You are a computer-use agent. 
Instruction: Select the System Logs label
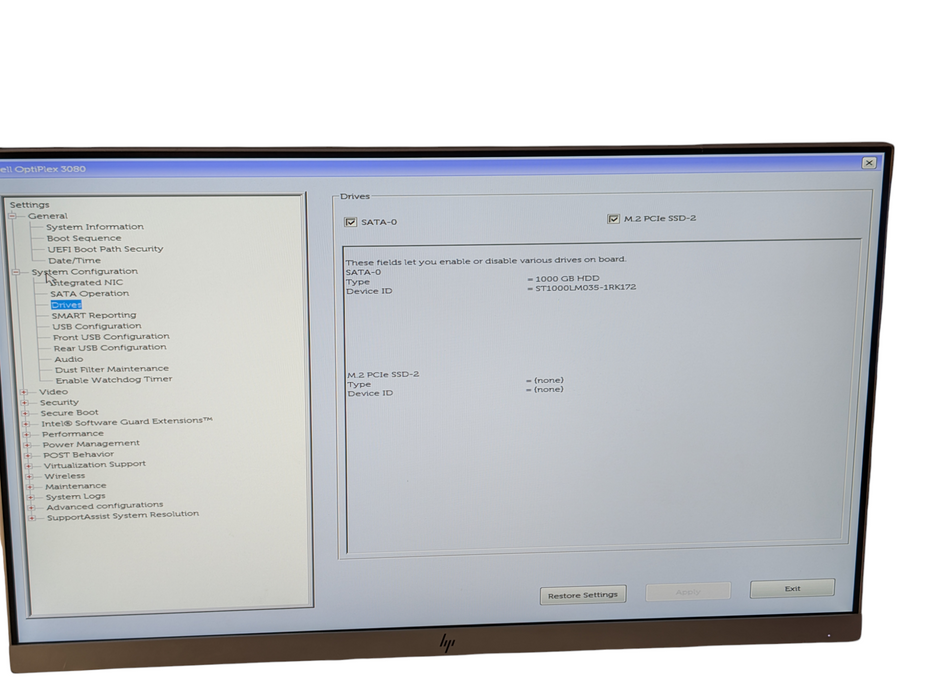click(x=75, y=497)
